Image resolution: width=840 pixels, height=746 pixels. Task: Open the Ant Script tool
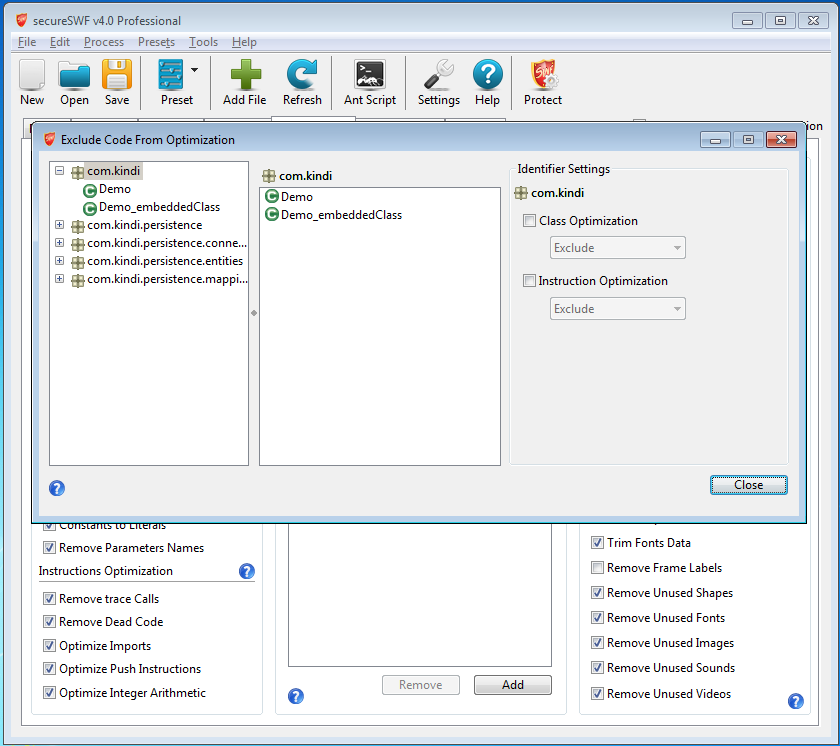point(370,76)
